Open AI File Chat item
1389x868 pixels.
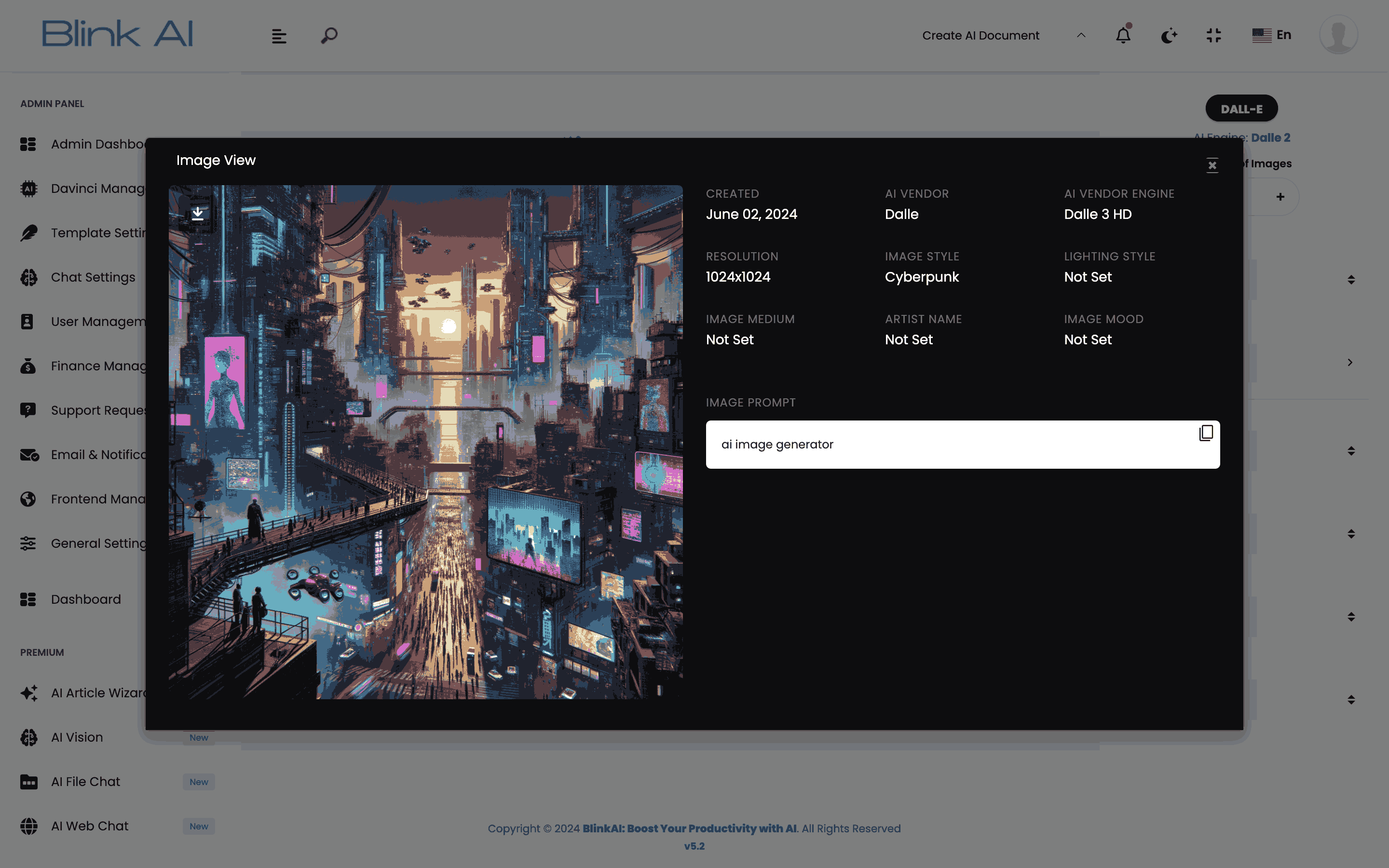click(x=85, y=781)
